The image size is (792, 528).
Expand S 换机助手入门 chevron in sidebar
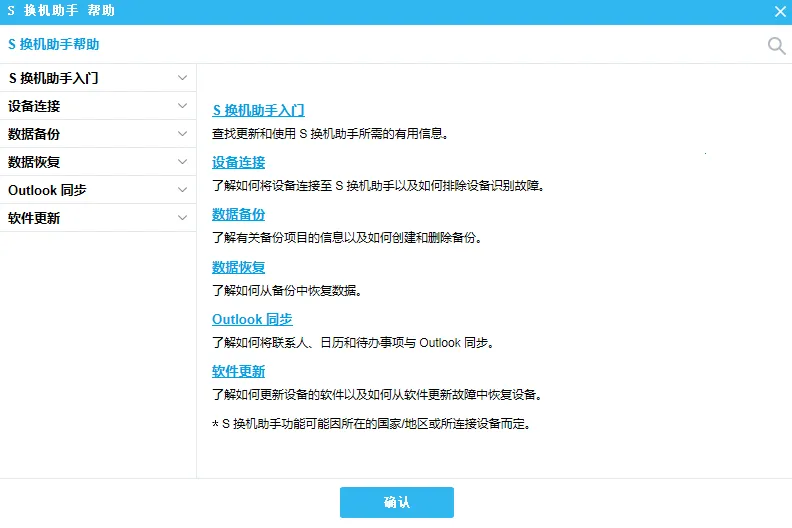pos(182,78)
